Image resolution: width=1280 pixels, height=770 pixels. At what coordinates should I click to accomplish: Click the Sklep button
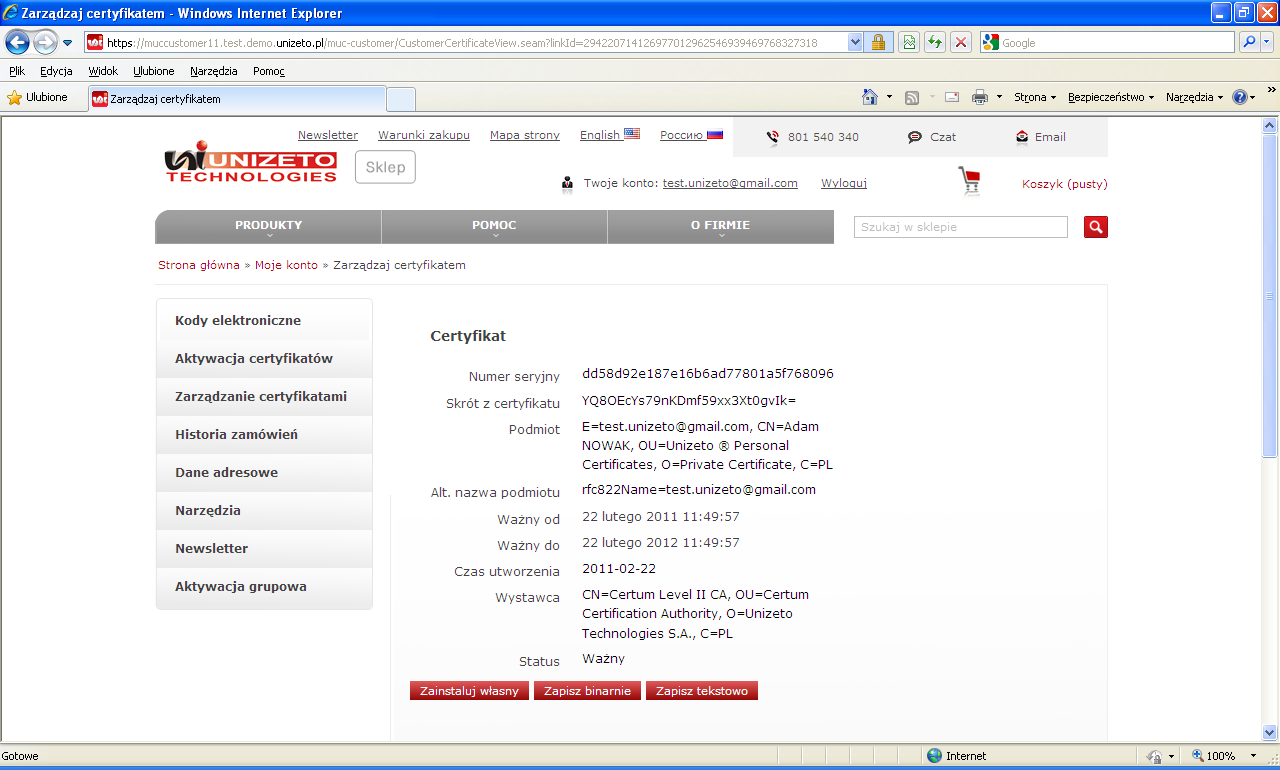(x=385, y=167)
